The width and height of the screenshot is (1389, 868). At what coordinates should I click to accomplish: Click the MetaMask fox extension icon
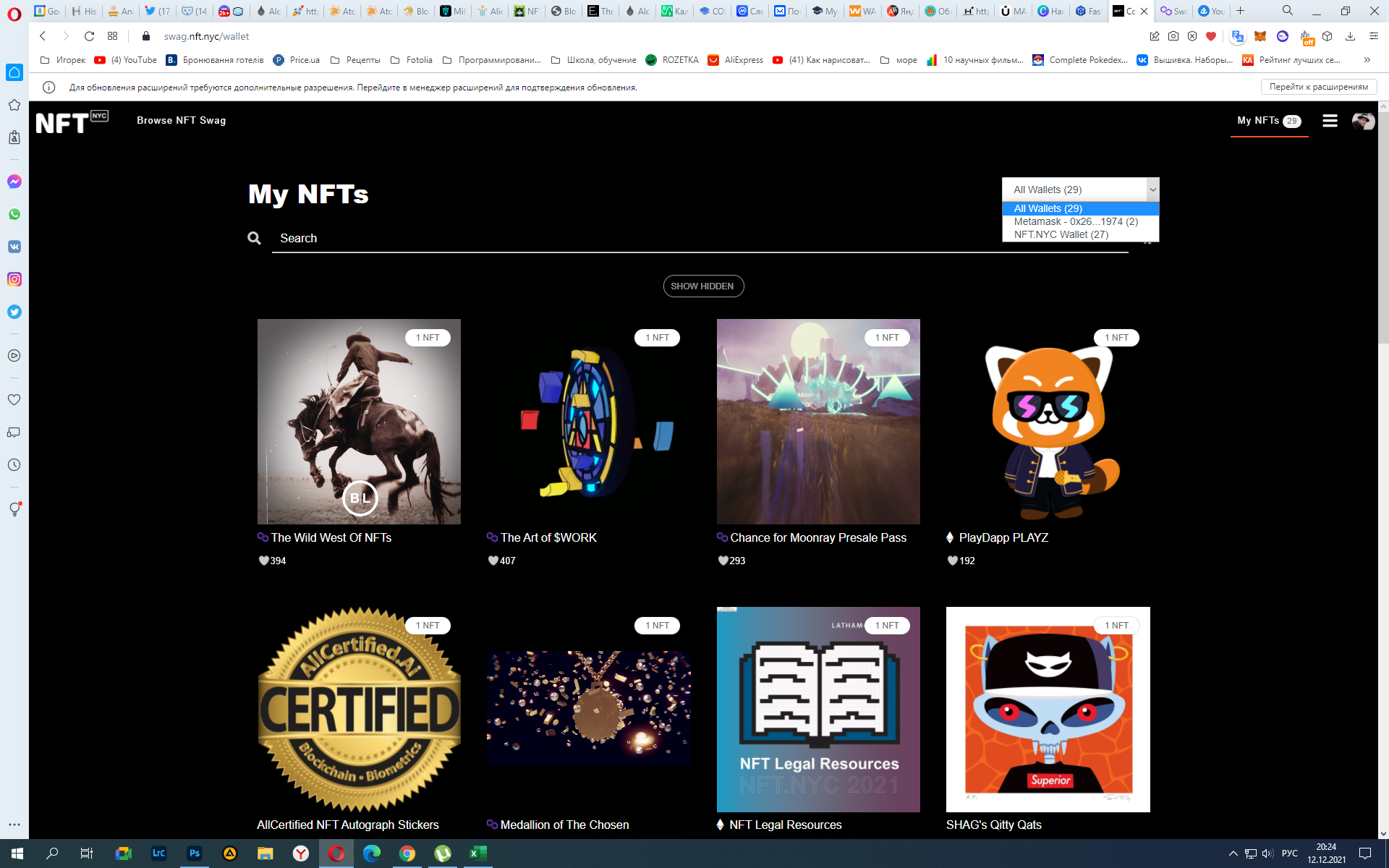(x=1260, y=36)
